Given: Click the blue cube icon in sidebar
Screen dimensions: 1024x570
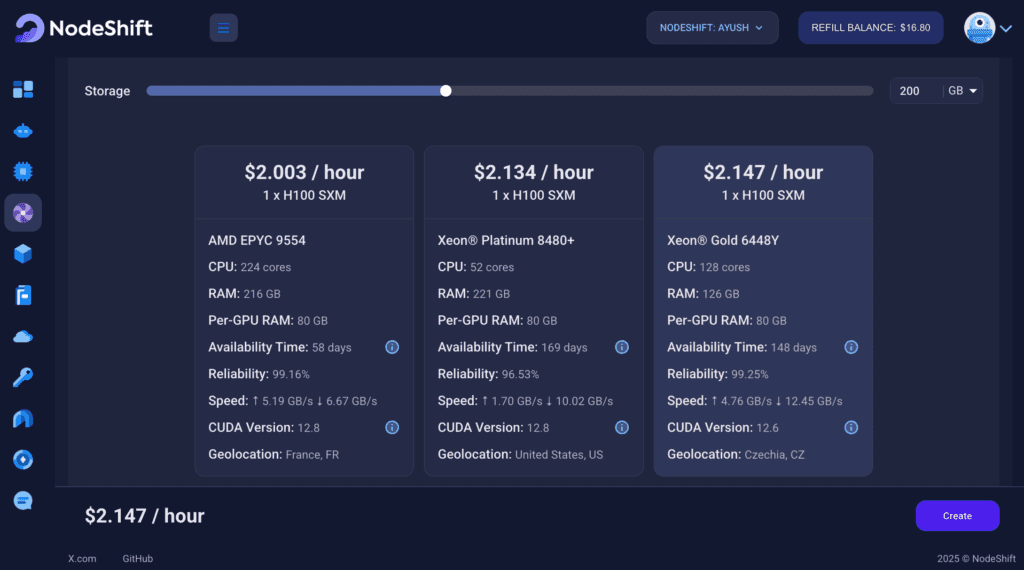Looking at the screenshot, I should [23, 254].
